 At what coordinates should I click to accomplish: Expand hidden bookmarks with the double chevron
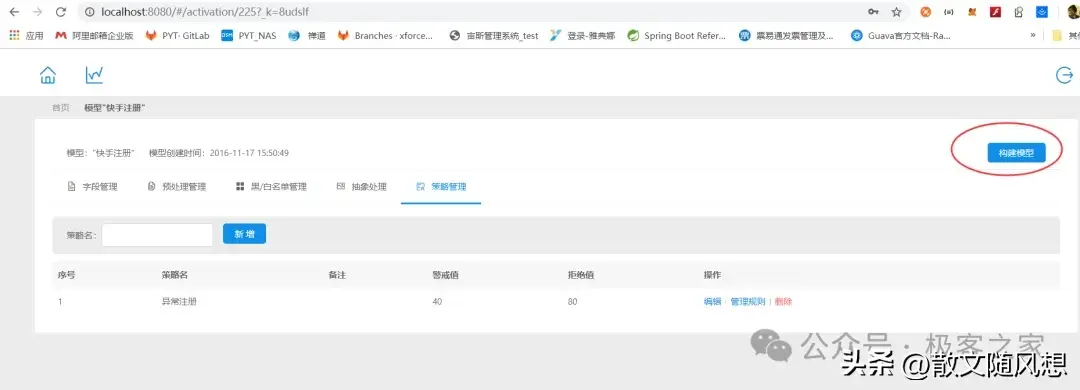(x=1032, y=35)
